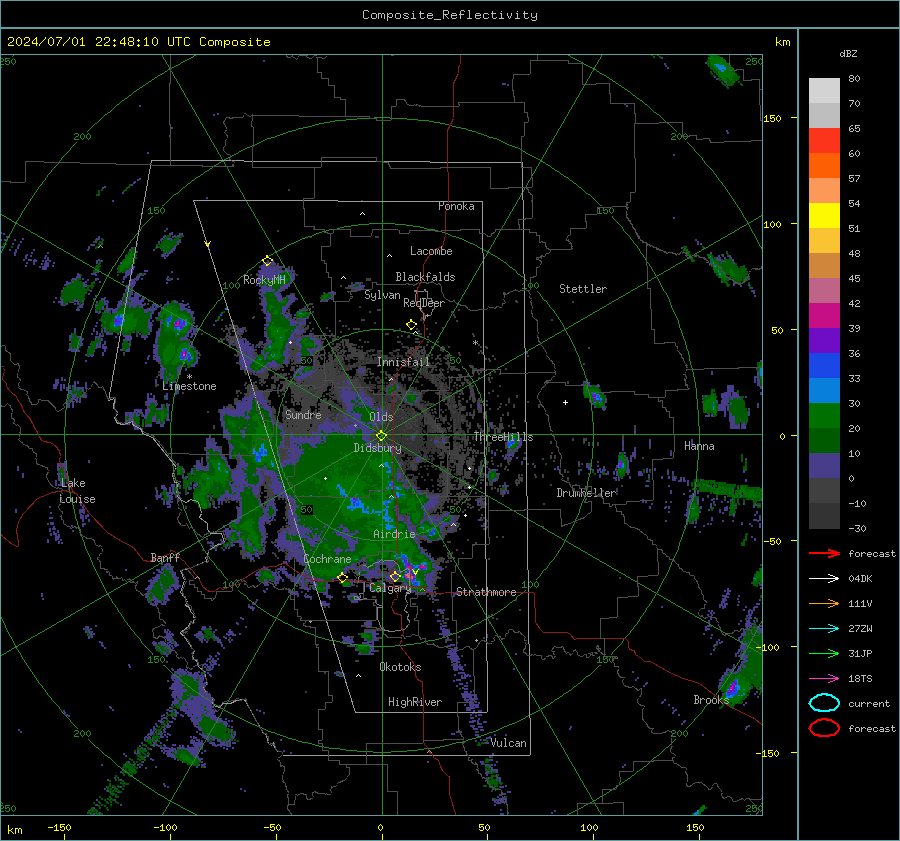
Task: Pick the pink 42-45 dBZ swatch
Action: (x=824, y=290)
